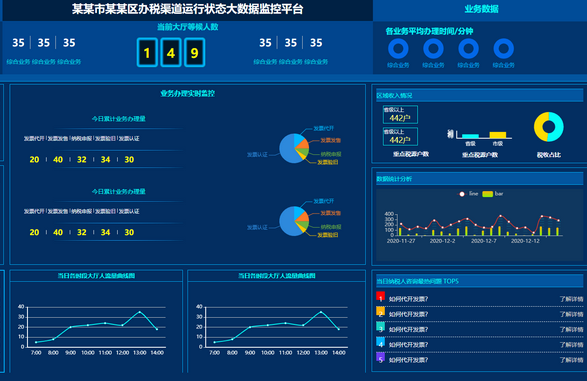
Task: Click the blue number 4 rank badge
Action: (x=380, y=342)
